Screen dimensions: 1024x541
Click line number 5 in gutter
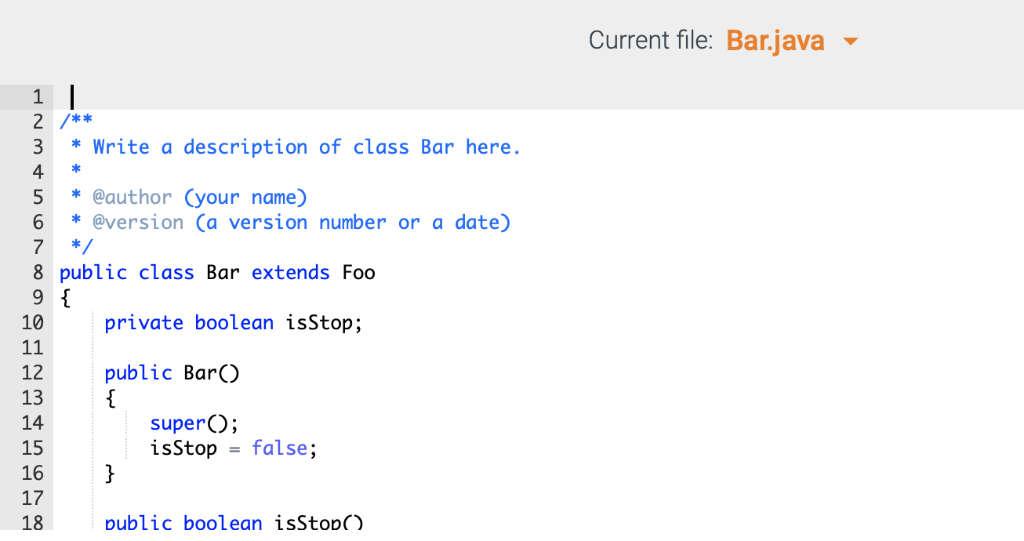pos(38,197)
